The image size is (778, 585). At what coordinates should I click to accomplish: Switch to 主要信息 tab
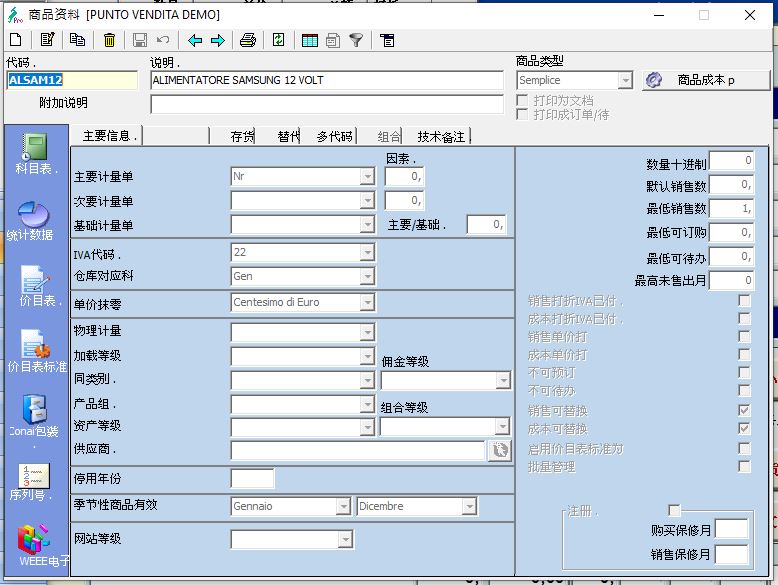[x=107, y=135]
